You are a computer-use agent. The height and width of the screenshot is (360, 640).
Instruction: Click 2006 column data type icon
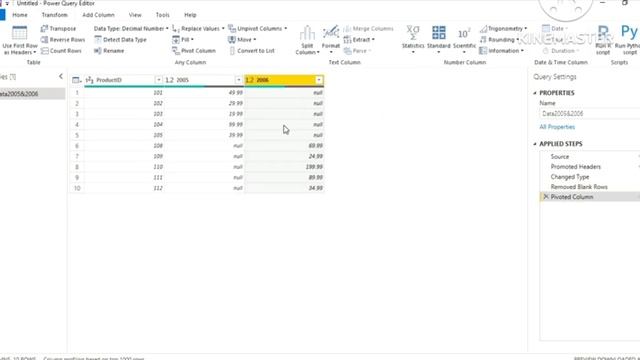[249, 80]
